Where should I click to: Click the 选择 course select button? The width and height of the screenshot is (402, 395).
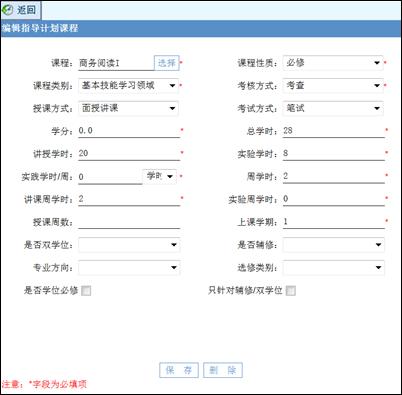(167, 63)
